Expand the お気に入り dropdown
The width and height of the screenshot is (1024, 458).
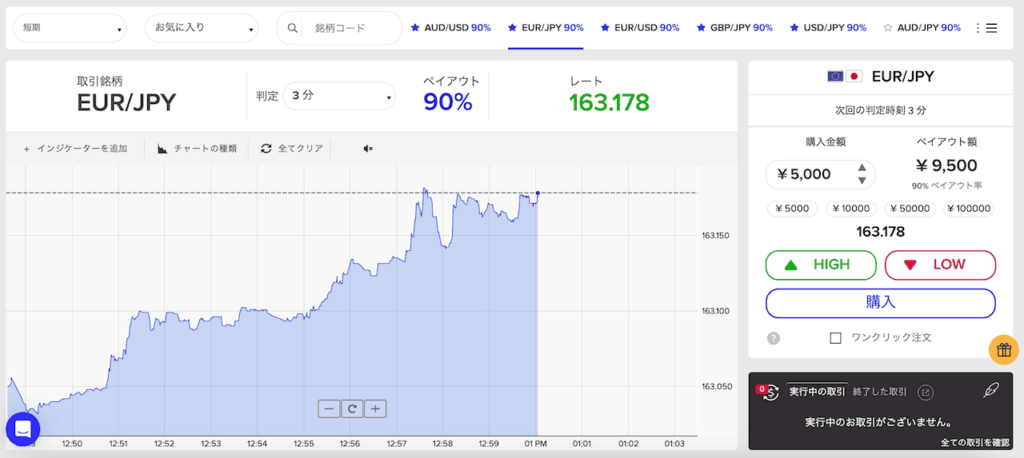pos(201,28)
